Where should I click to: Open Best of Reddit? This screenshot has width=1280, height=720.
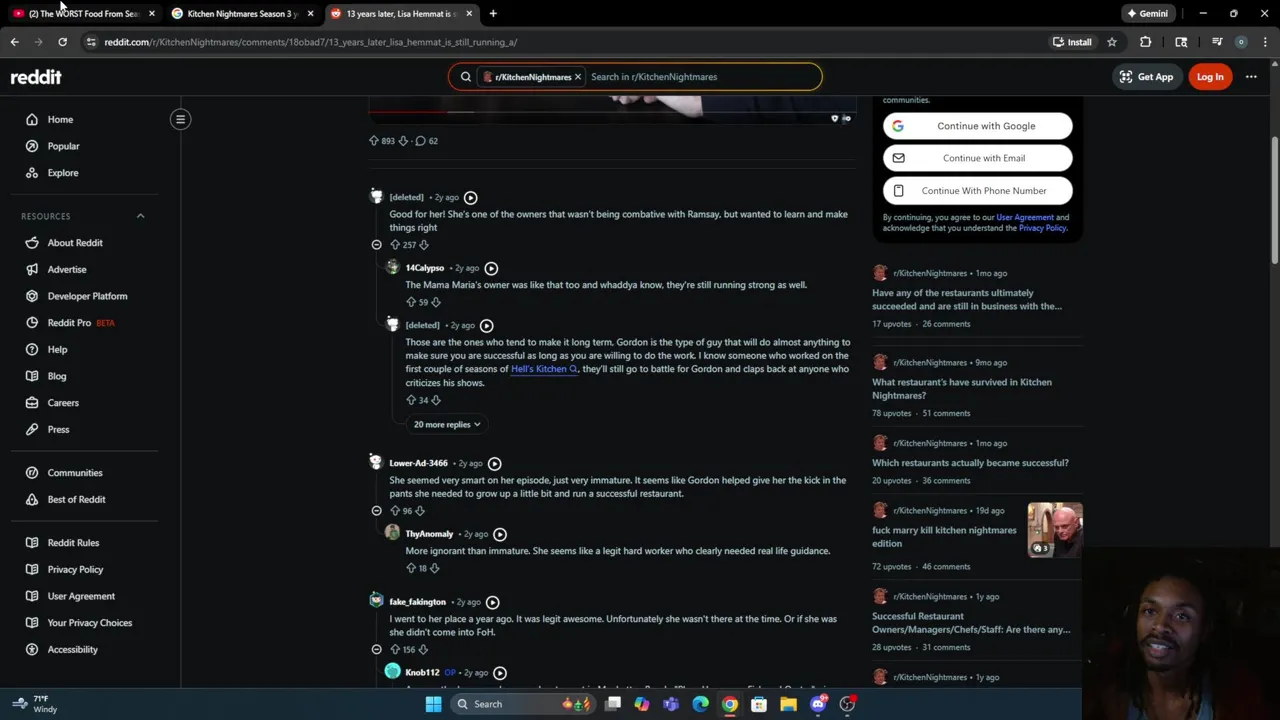76,499
